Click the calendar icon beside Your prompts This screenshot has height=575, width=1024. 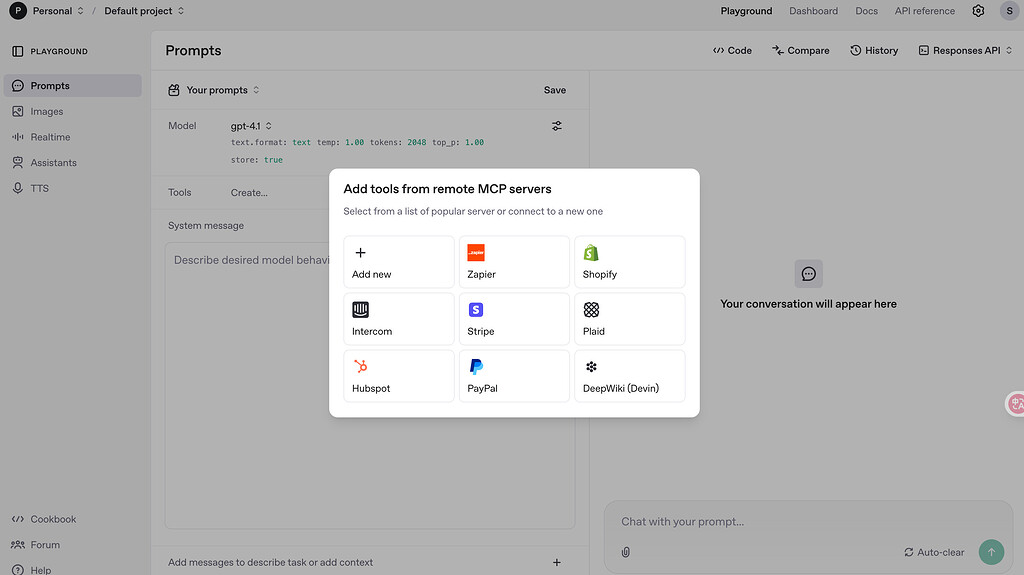click(x=174, y=90)
